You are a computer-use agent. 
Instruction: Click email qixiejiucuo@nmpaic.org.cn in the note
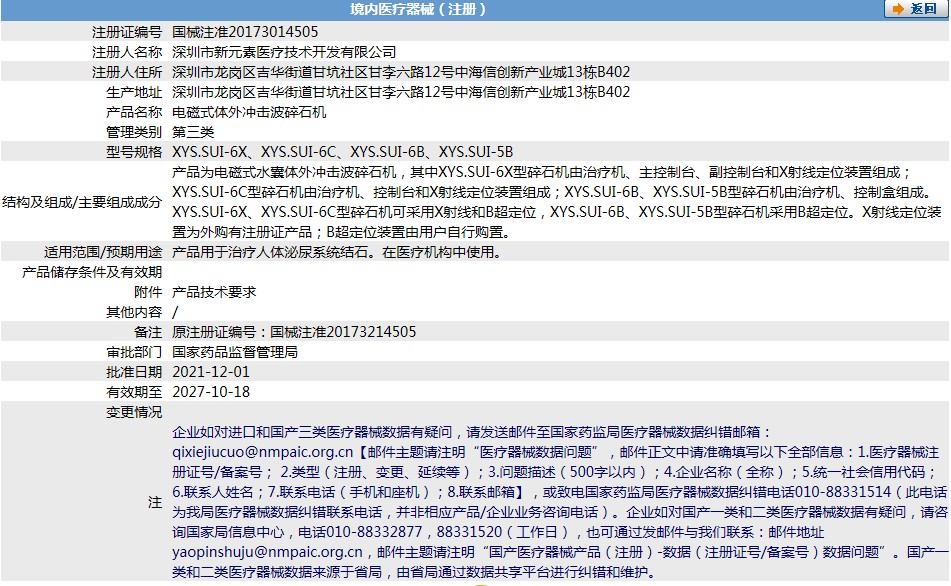coord(263,453)
